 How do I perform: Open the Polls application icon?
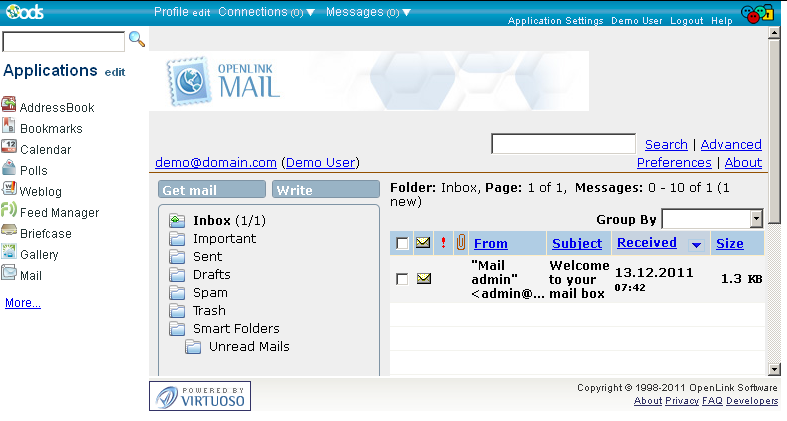tap(9, 170)
